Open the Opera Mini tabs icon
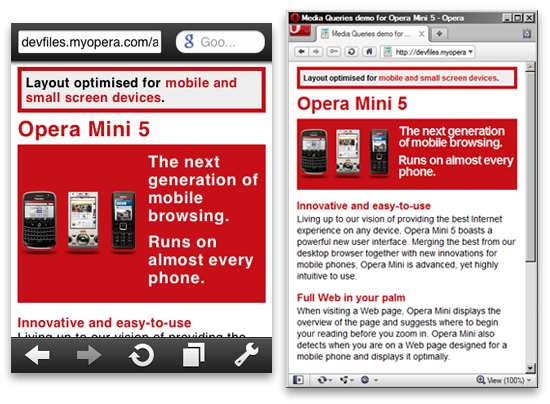Image resolution: width=550 pixels, height=404 pixels. pyautogui.click(x=194, y=355)
